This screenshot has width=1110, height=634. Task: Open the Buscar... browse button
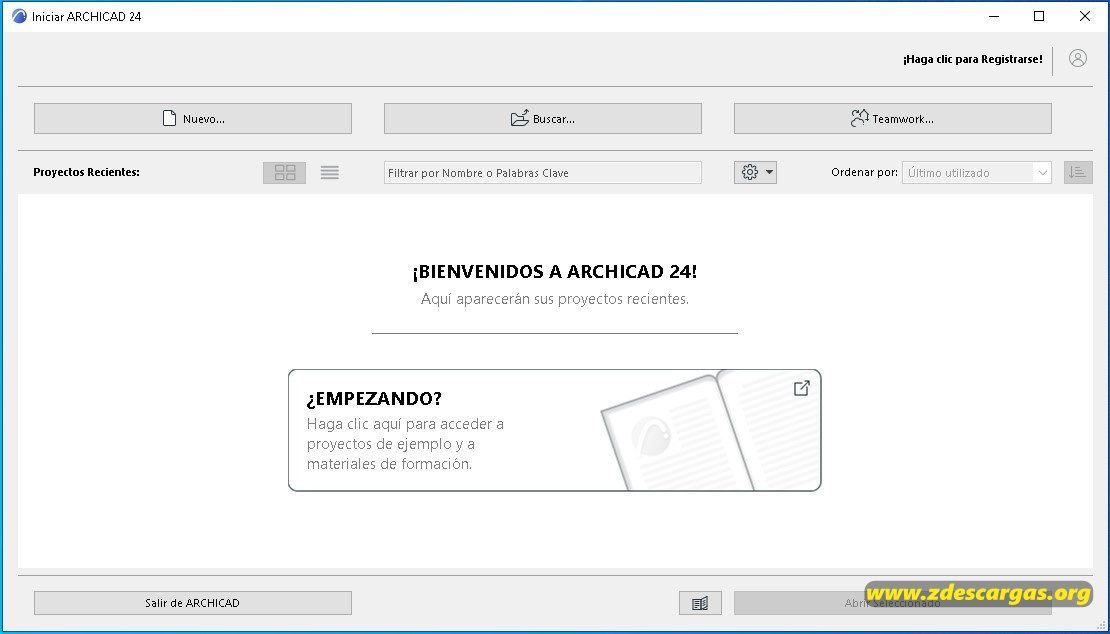[x=542, y=119]
